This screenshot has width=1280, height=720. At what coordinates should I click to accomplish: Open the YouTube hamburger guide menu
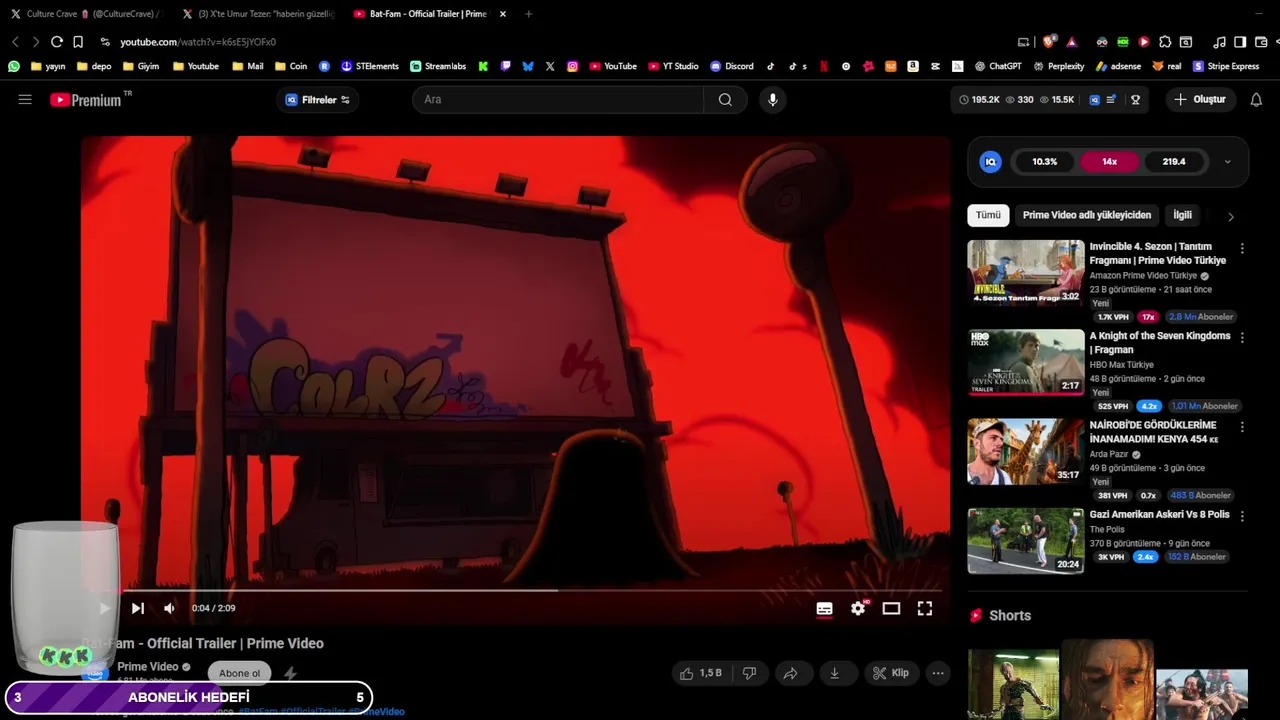[25, 100]
